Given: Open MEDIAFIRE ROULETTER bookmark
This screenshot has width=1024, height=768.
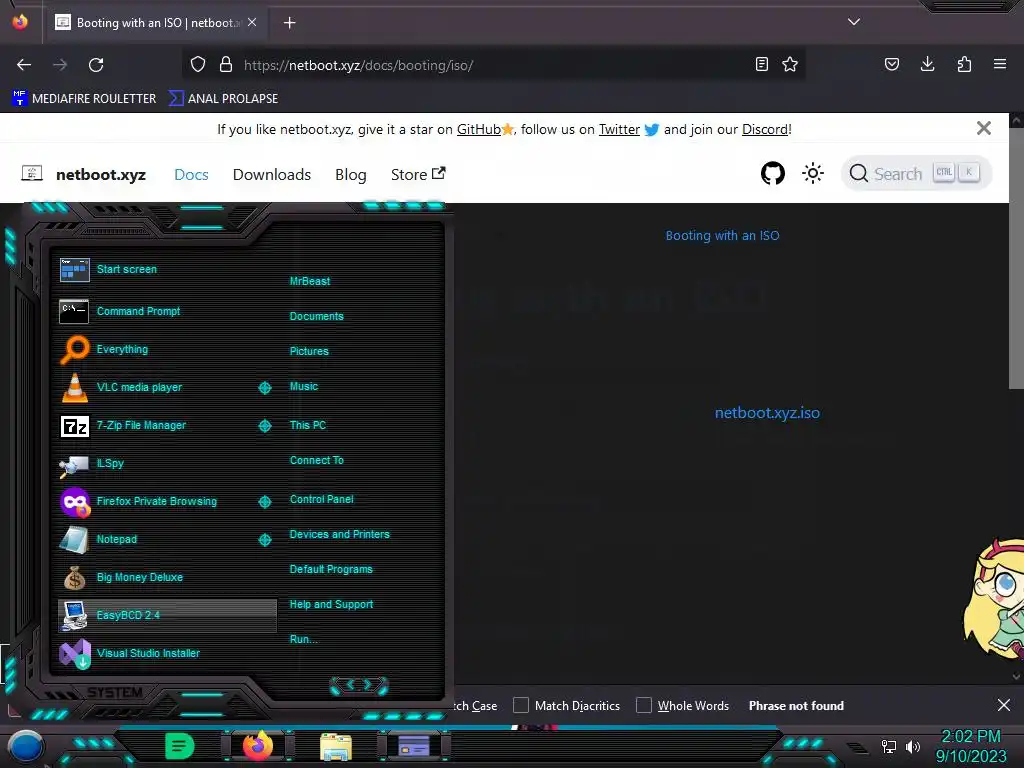Looking at the screenshot, I should (84, 99).
